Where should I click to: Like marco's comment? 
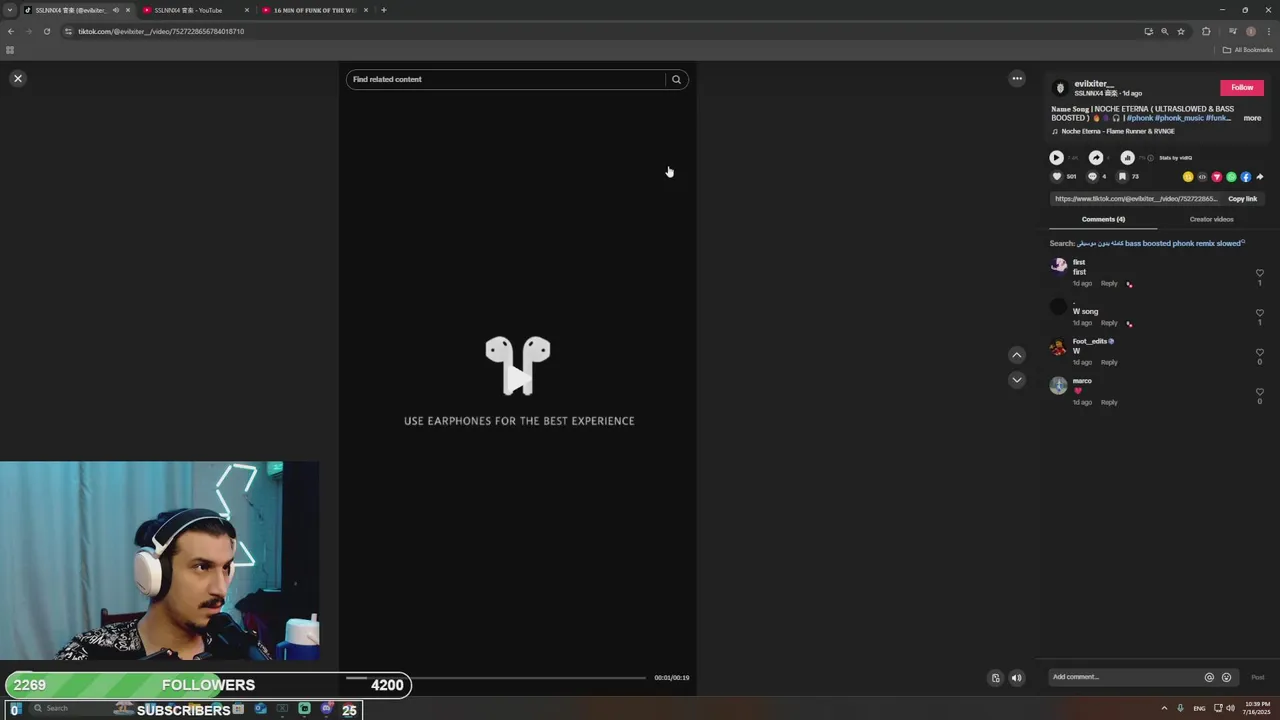1260,392
